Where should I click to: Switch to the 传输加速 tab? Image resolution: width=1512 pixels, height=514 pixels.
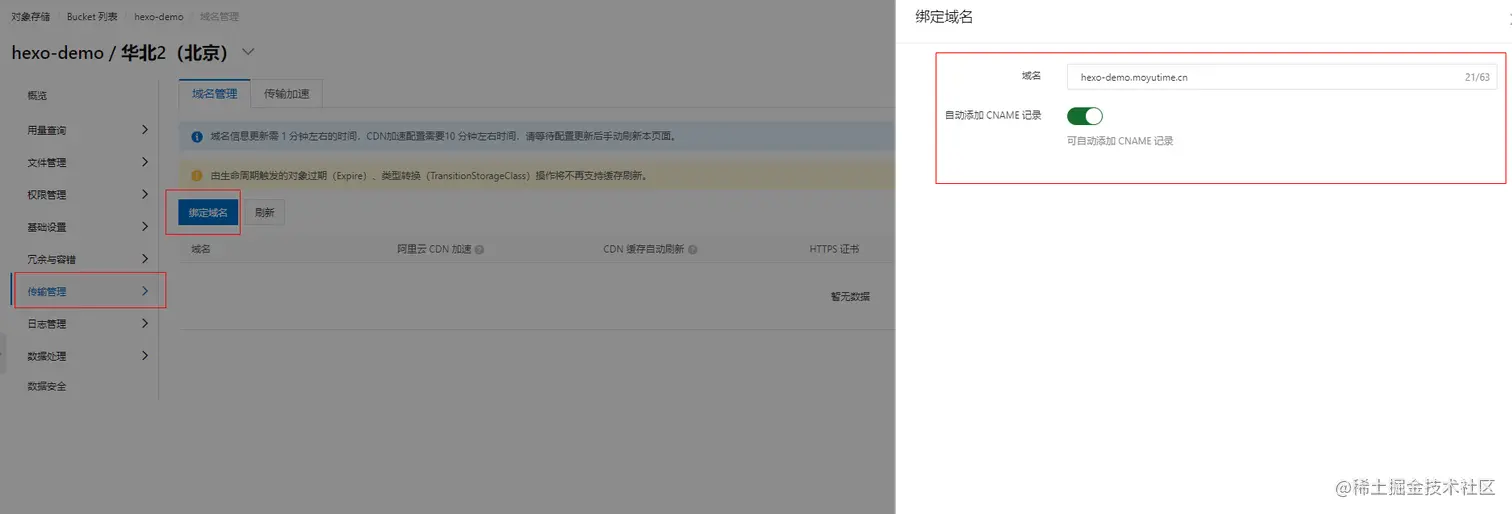pos(287,94)
